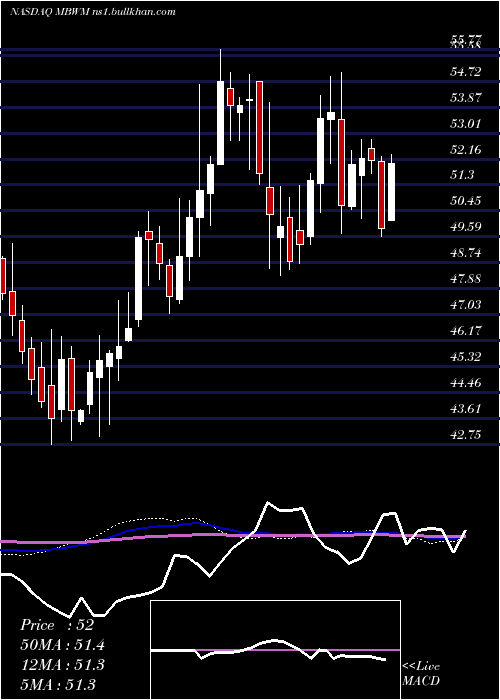The image size is (500, 700).
Task: Click the 'Price : 52' readout
Action: [x=57, y=625]
